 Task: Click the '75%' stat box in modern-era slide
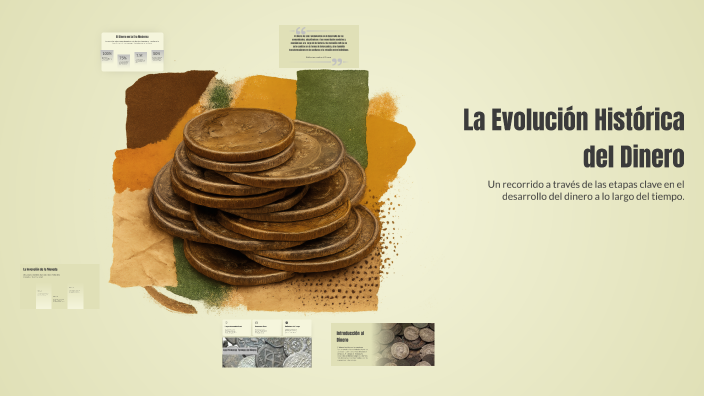pyautogui.click(x=123, y=60)
